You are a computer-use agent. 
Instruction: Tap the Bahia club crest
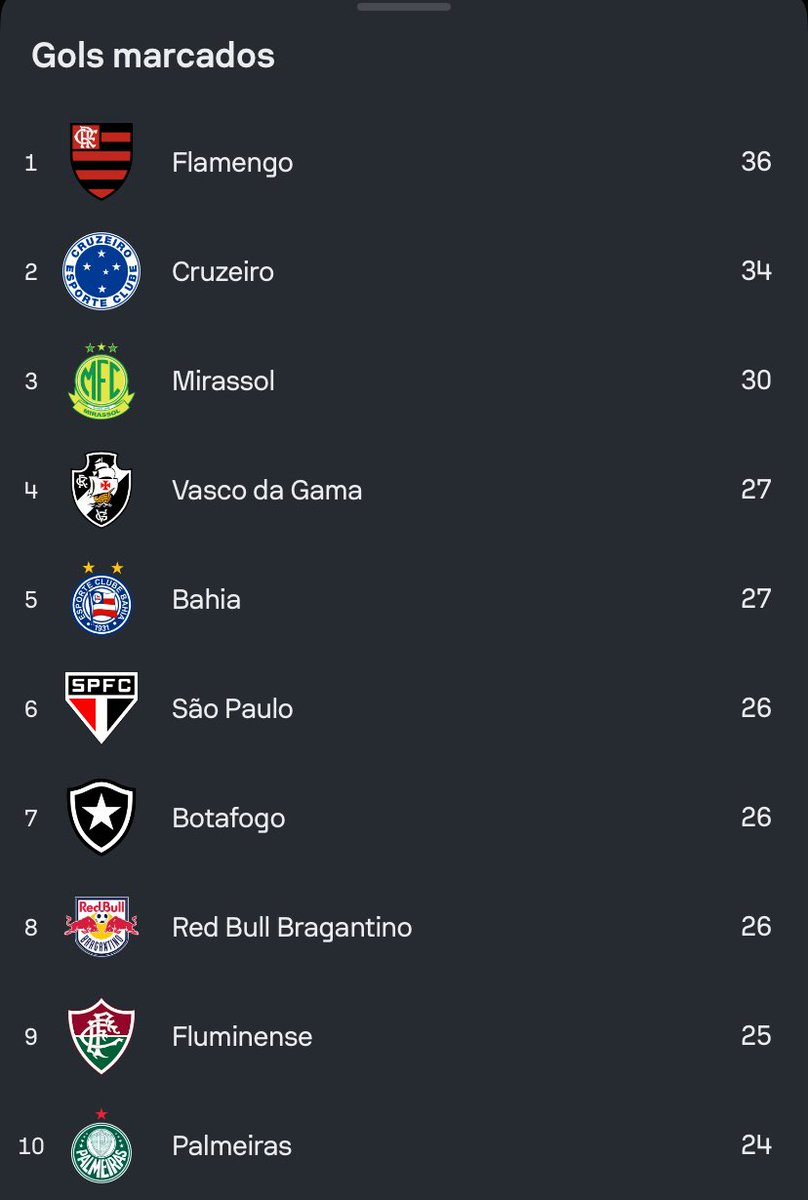tap(101, 599)
